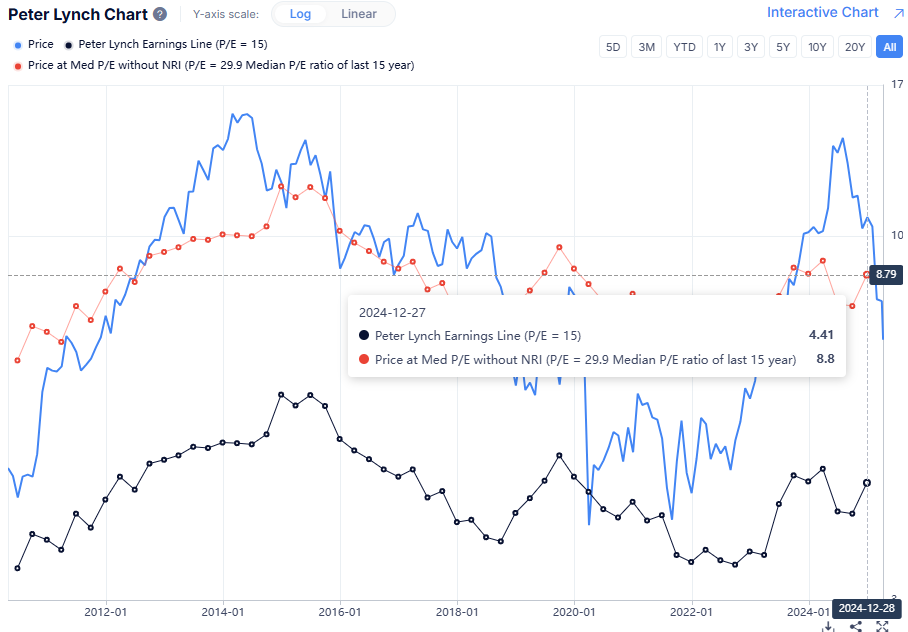Click the share chart icon
The height and width of the screenshot is (632, 908).
856,626
